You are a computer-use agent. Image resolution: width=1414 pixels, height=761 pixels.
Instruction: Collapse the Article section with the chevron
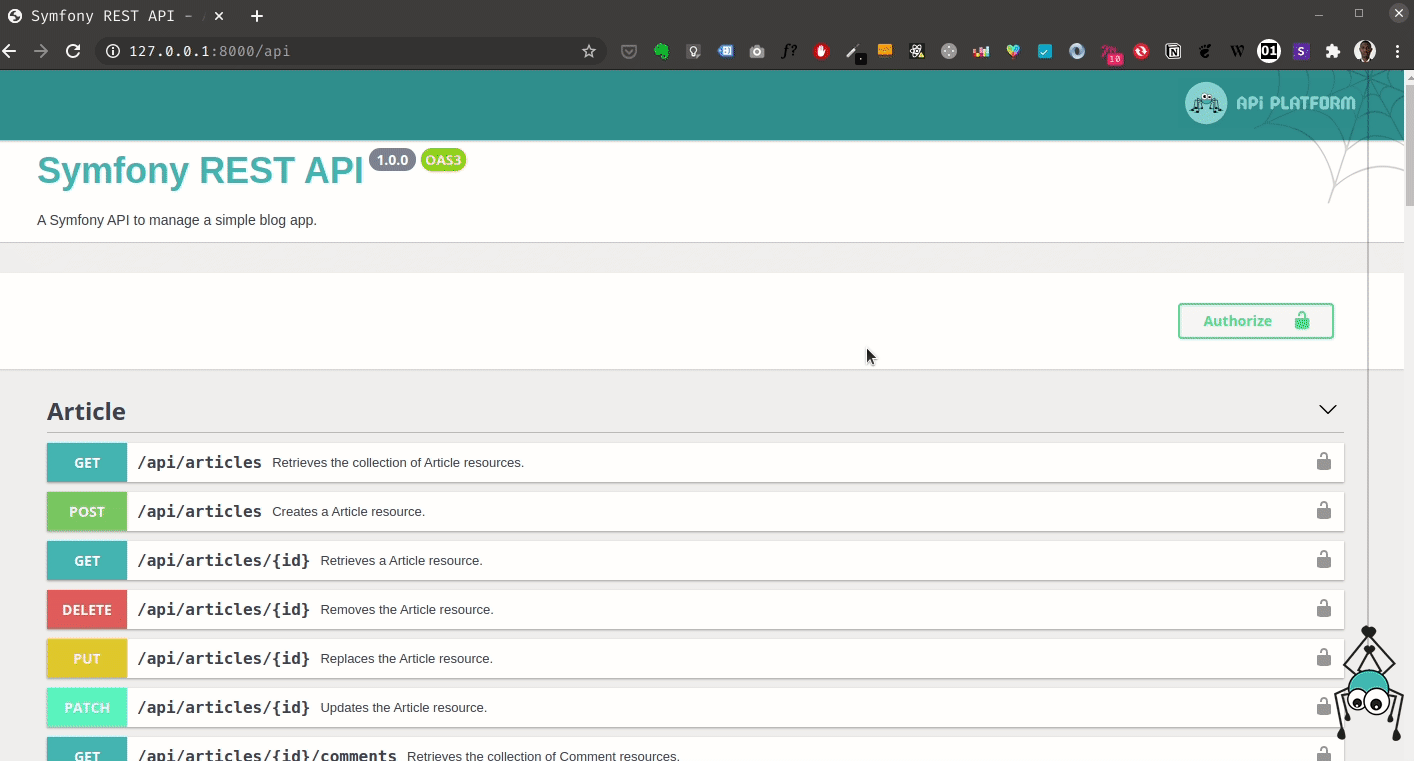[x=1327, y=410]
